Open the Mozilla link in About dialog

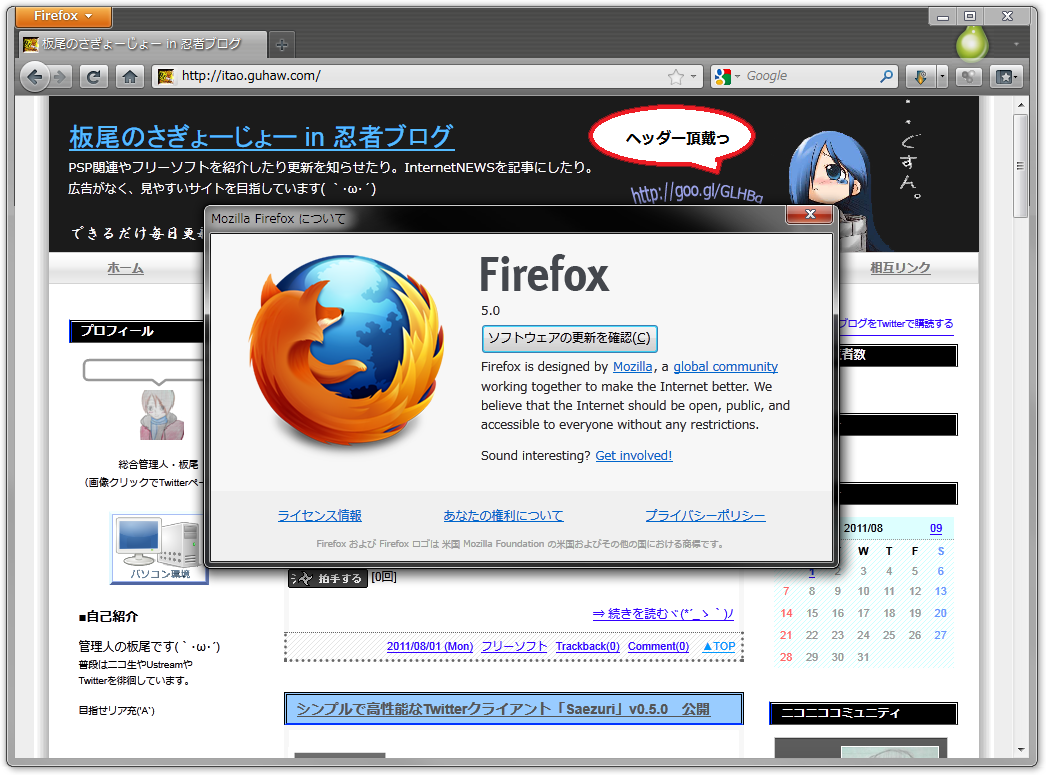coord(632,367)
